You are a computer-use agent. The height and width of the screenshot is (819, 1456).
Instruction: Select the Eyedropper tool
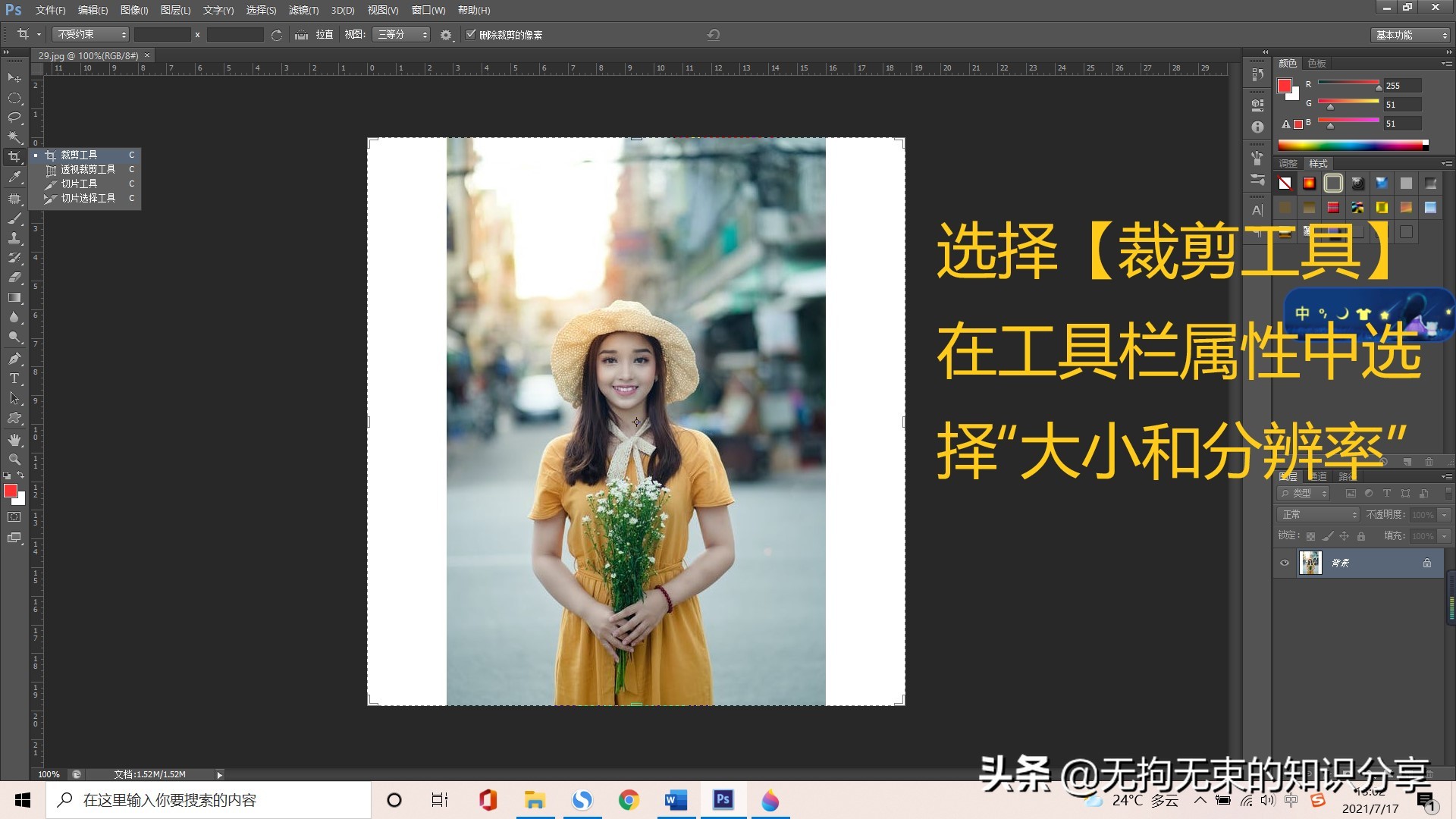[x=14, y=177]
